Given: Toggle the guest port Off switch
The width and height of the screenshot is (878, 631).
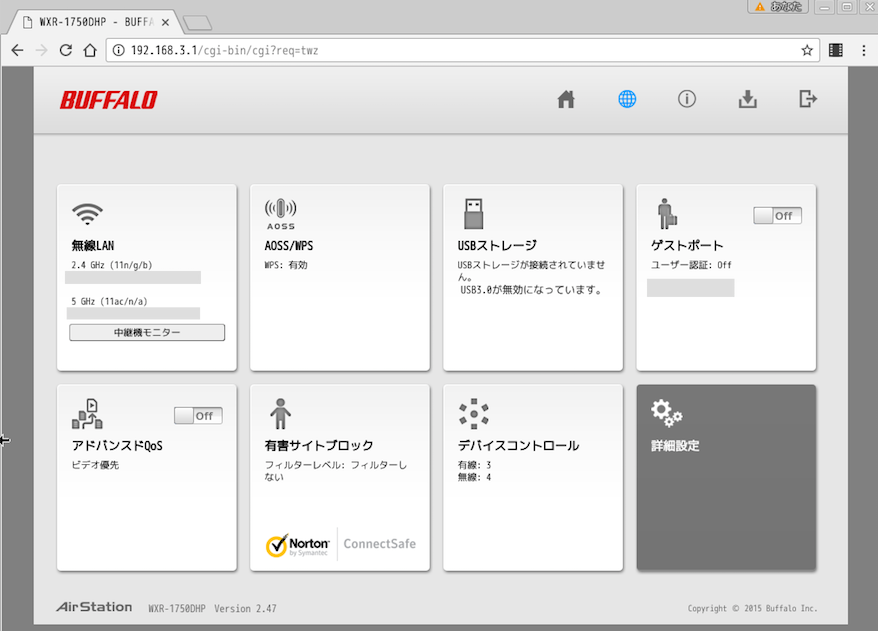Looking at the screenshot, I should click(777, 216).
